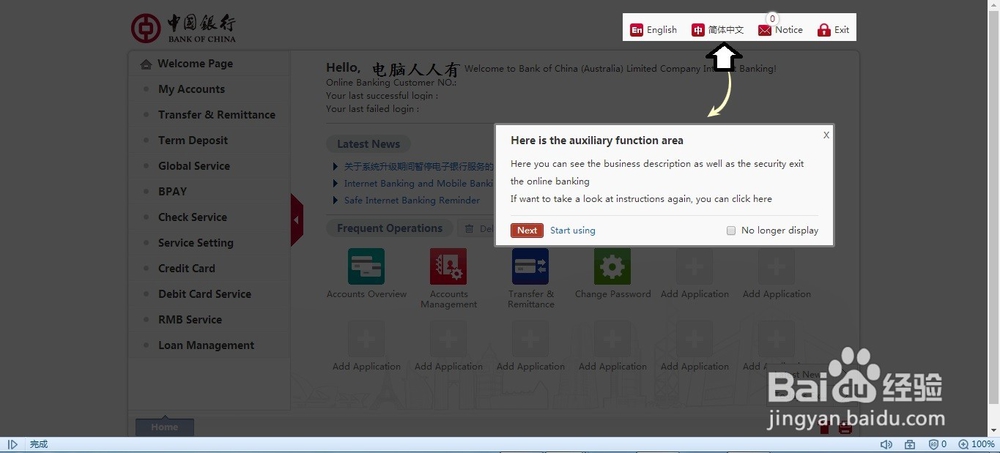
Task: Click the Latest News heading
Action: pos(369,144)
